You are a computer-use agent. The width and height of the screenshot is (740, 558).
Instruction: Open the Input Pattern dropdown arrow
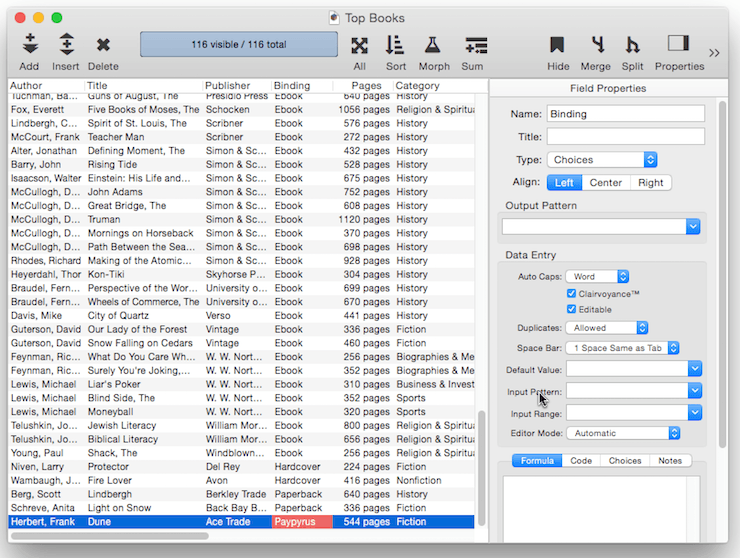[695, 390]
